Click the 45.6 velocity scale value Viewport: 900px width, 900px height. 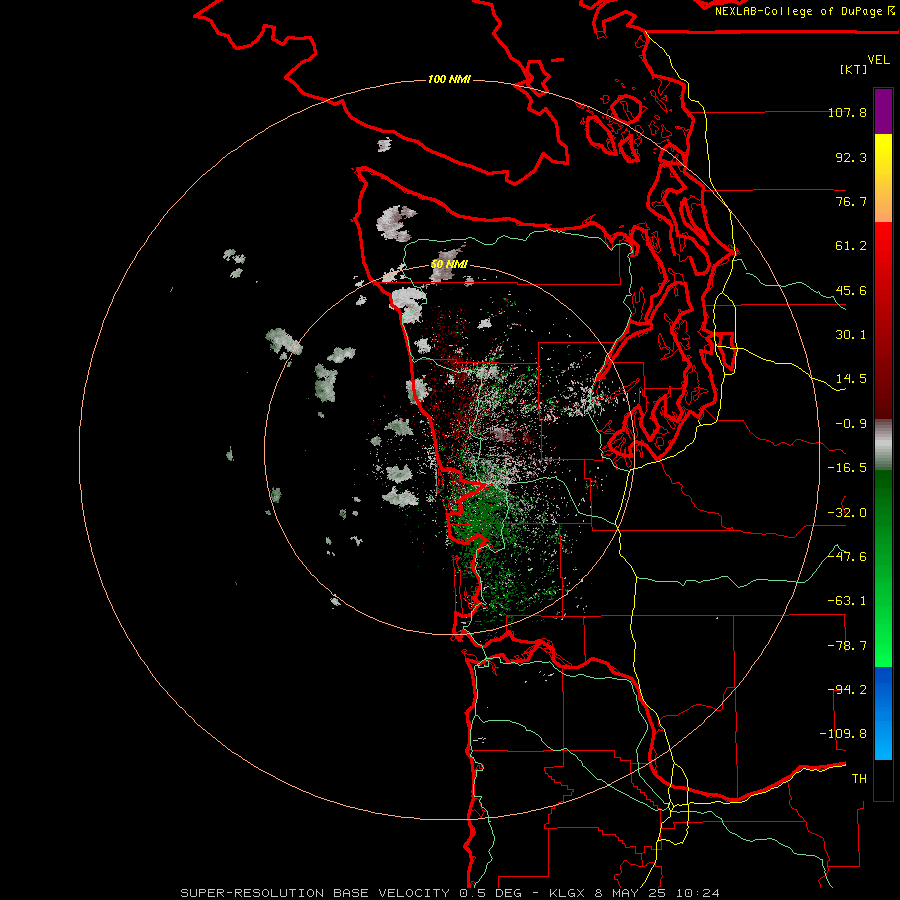(x=851, y=290)
